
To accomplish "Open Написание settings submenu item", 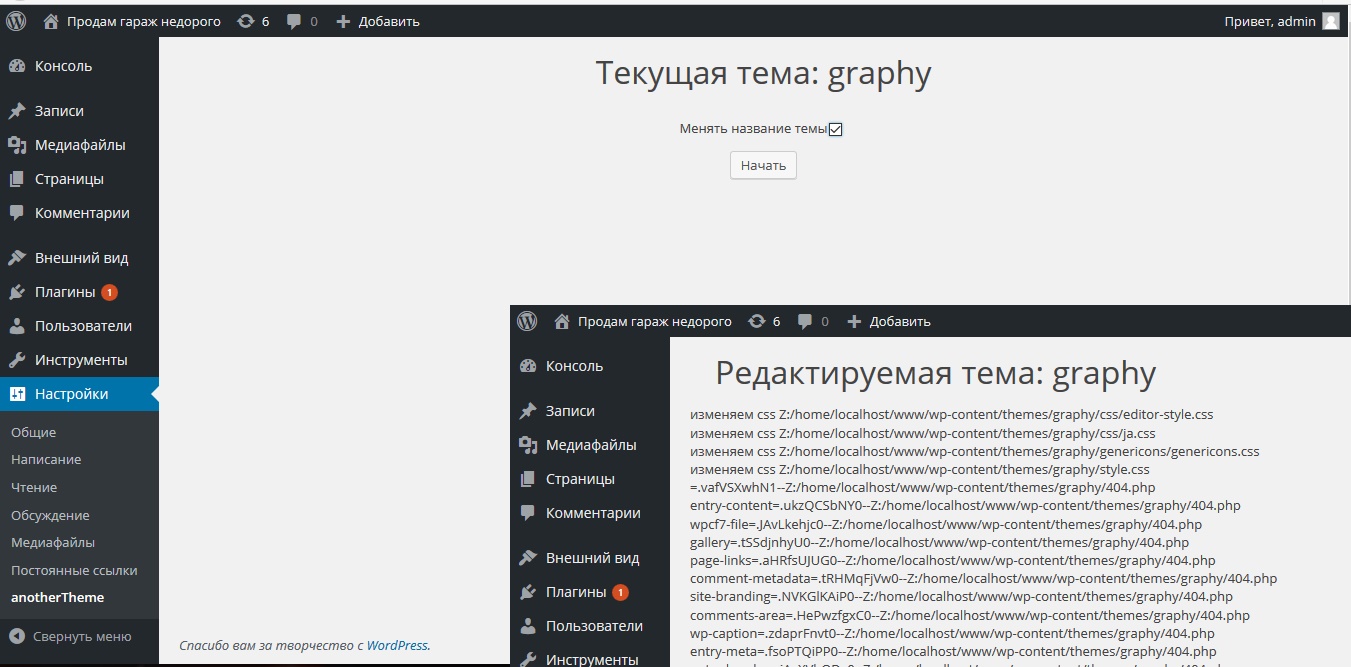I will tap(46, 460).
